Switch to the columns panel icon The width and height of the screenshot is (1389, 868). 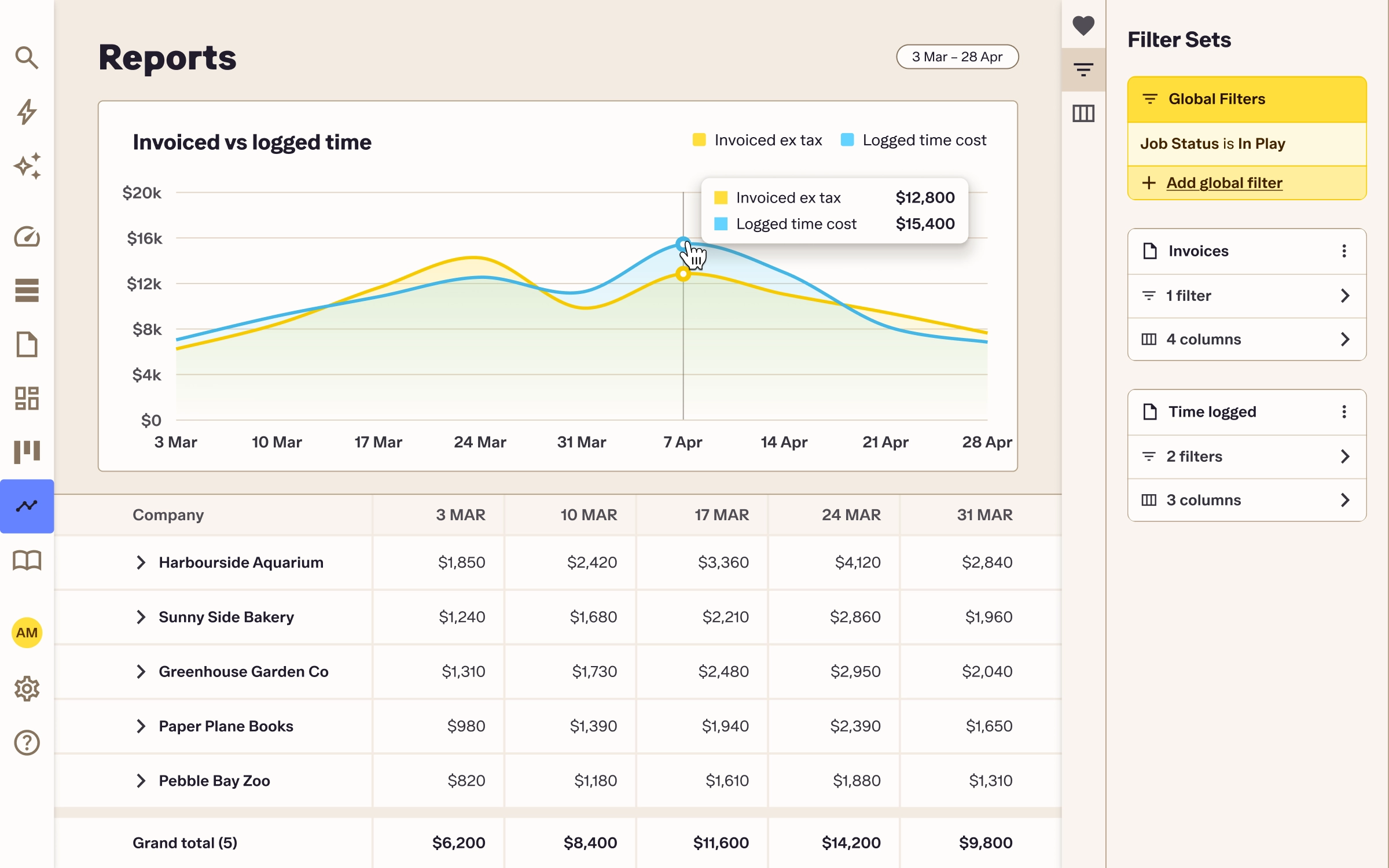1083,113
